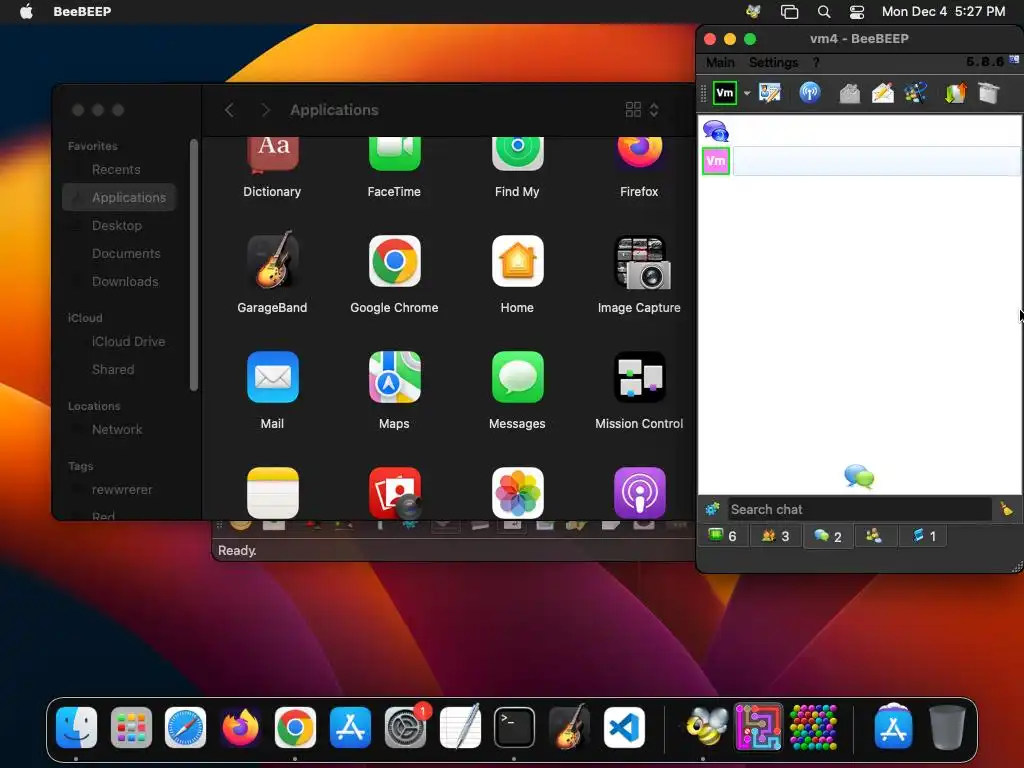Open the Settings menu in BeeBEEP window

pos(773,63)
